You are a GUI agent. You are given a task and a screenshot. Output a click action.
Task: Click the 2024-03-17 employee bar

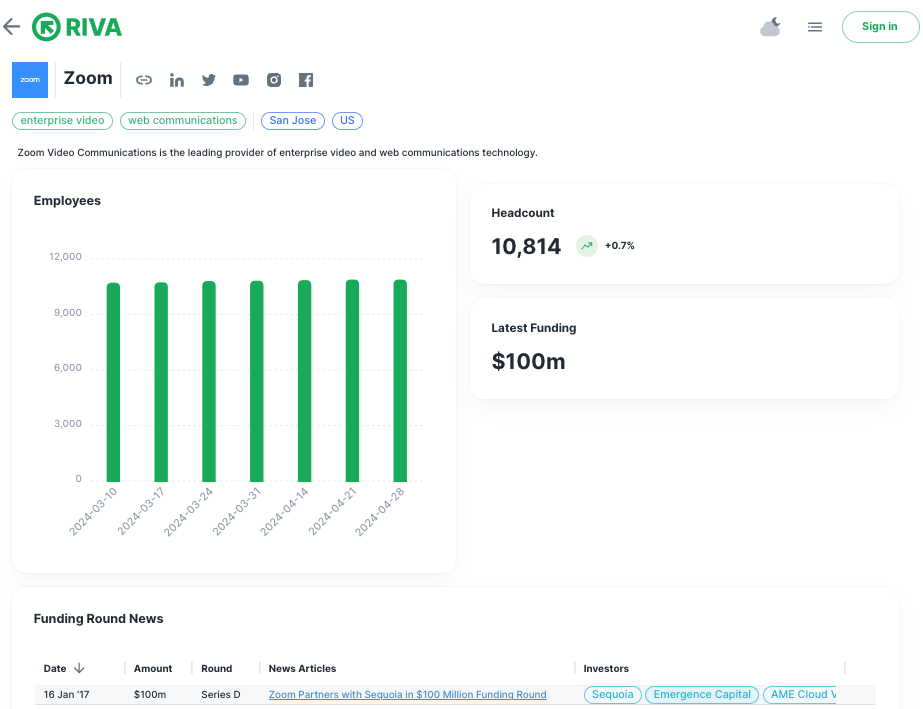click(161, 382)
